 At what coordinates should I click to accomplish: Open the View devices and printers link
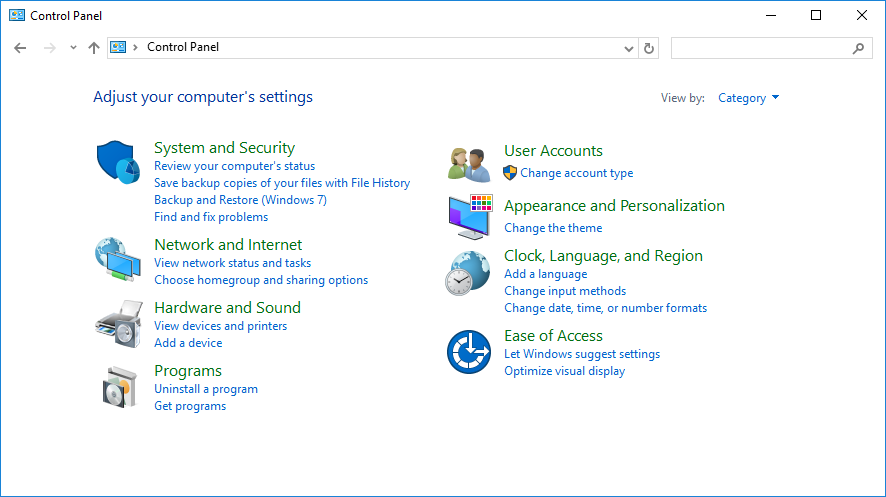click(x=220, y=326)
